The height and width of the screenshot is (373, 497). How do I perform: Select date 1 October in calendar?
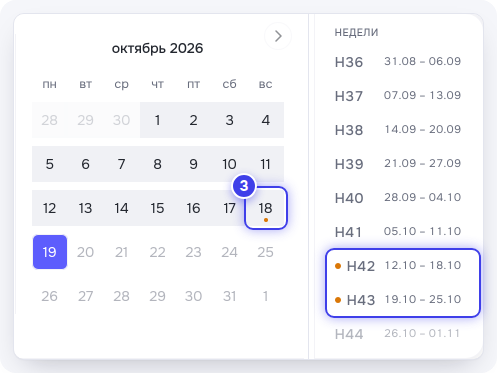point(157,120)
